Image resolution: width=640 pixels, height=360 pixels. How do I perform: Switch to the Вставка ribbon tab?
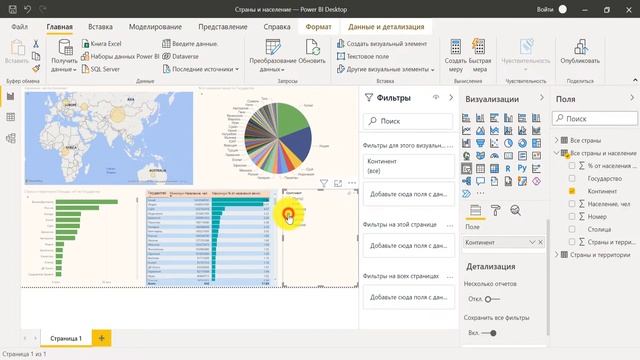[100, 27]
